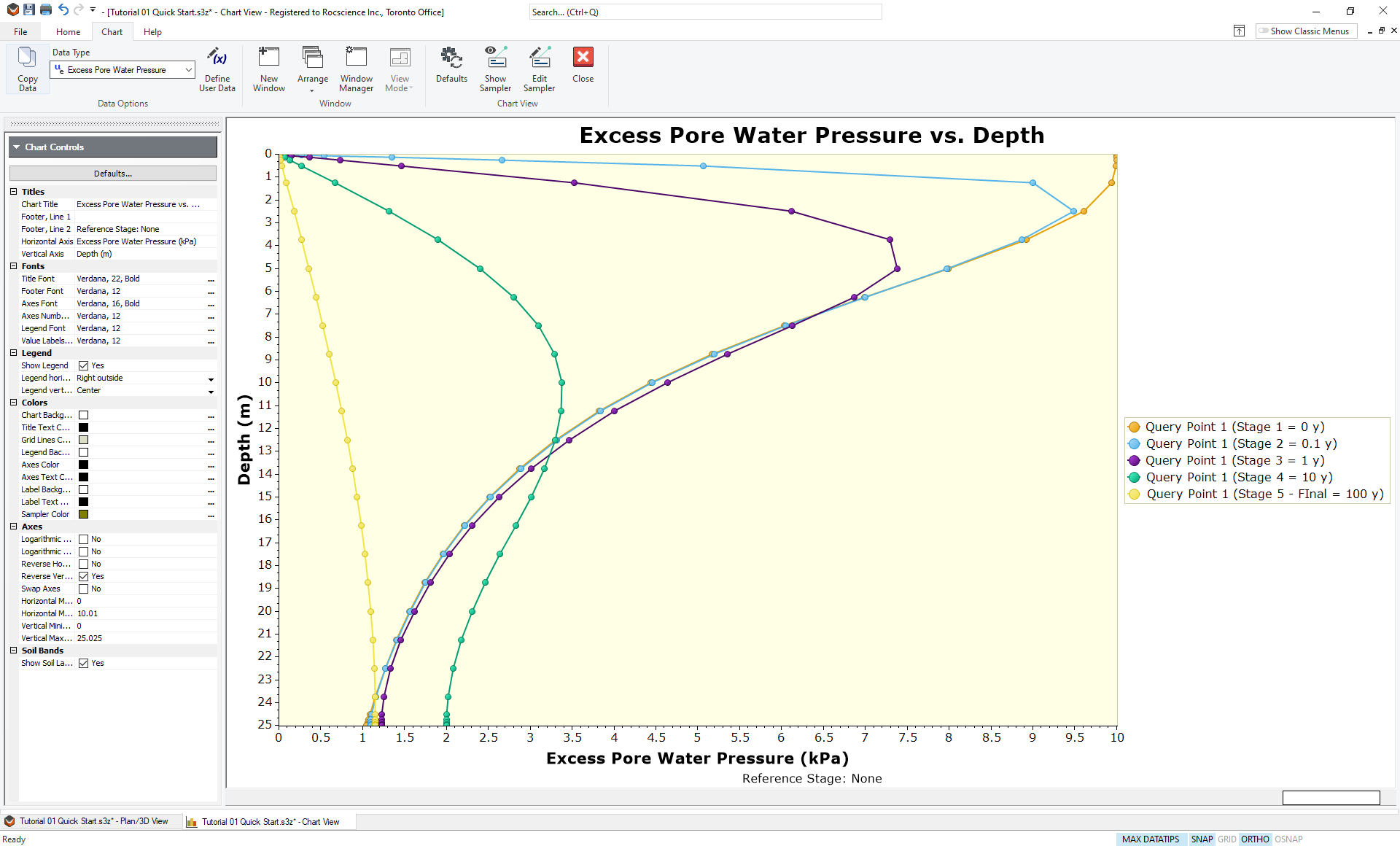This screenshot has height=846, width=1400.
Task: Switch to the Home ribbon tab
Action: tap(68, 31)
